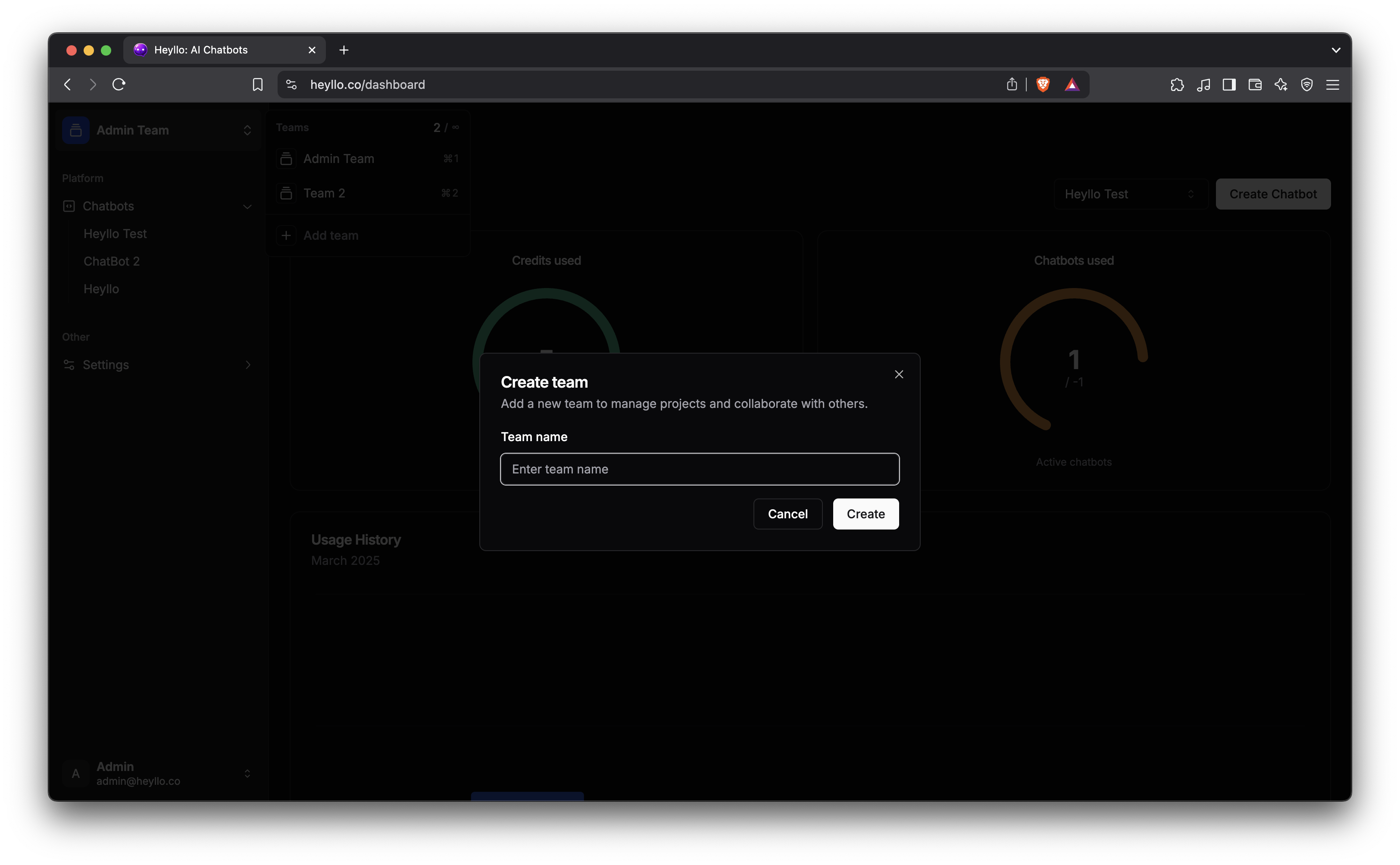Reload the dashboard page
1400x865 pixels.
[119, 85]
